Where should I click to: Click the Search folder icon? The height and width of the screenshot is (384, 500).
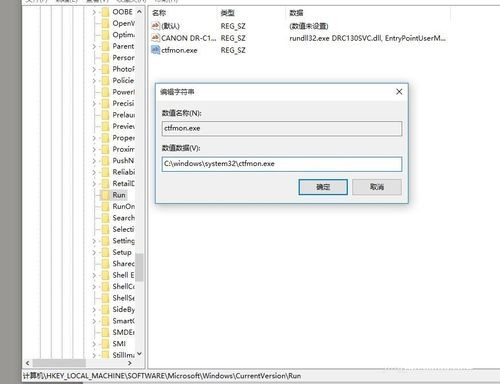pos(105,218)
